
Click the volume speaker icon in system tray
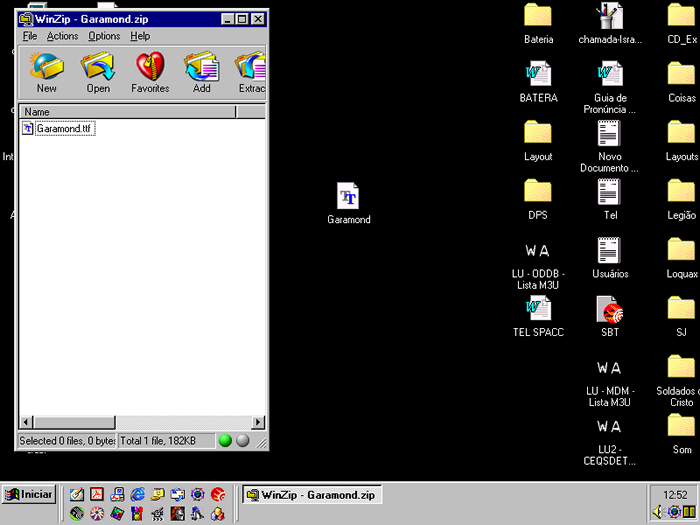tap(658, 512)
